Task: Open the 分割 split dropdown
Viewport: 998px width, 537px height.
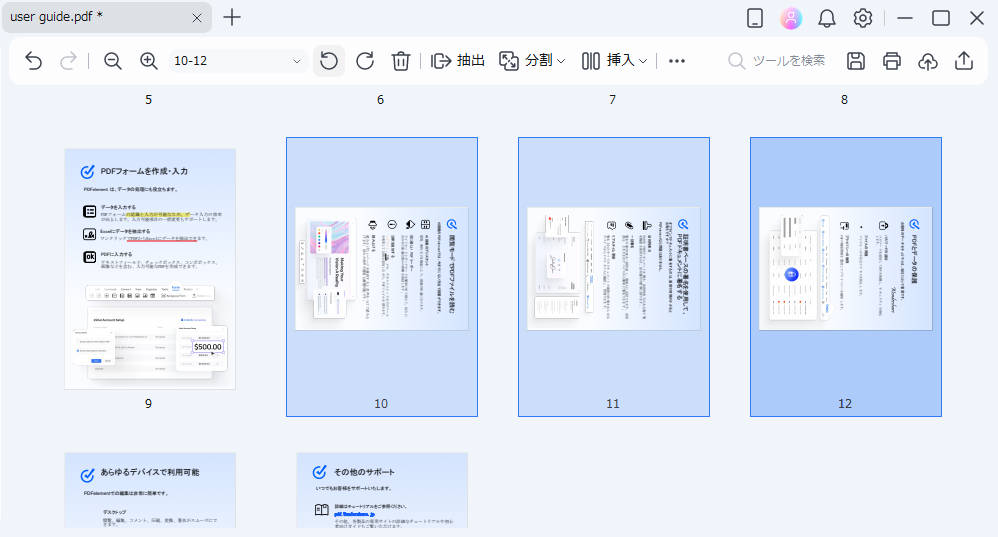Action: (x=531, y=61)
